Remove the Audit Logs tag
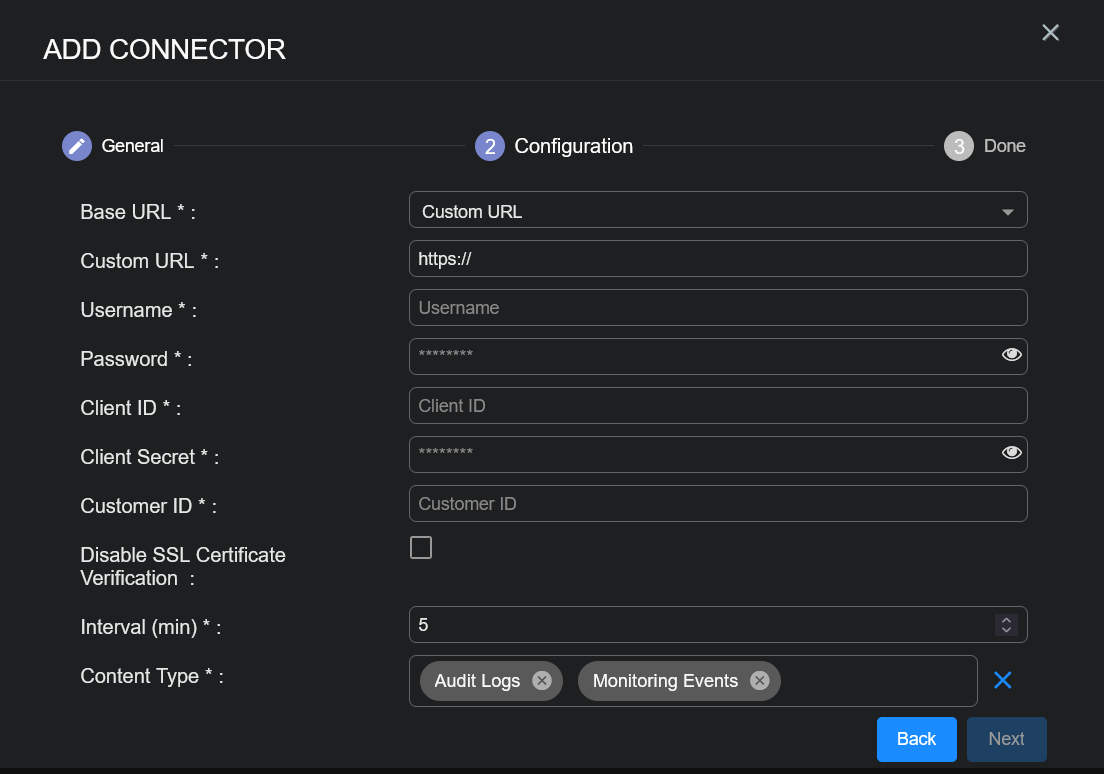The image size is (1104, 774). pos(542,681)
